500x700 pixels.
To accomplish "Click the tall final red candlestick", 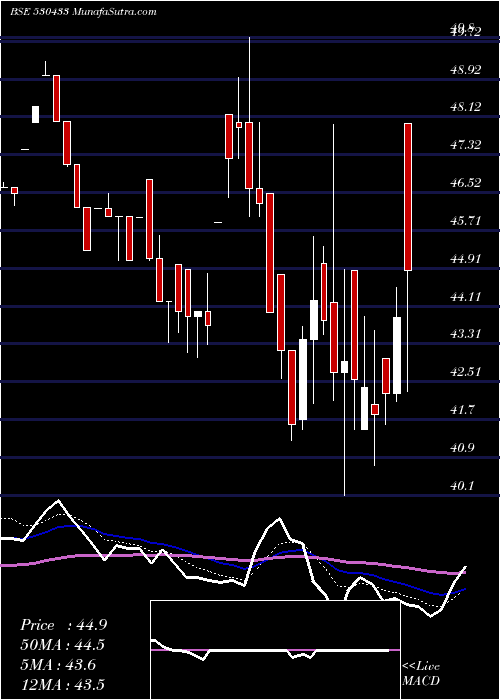I will click(x=408, y=197).
